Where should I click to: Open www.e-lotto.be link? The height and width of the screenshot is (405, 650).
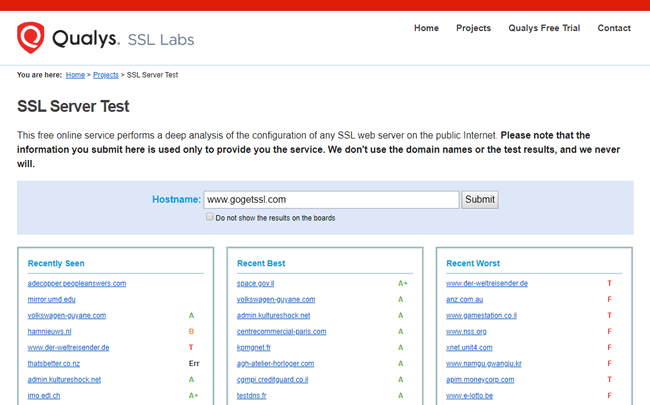(470, 396)
